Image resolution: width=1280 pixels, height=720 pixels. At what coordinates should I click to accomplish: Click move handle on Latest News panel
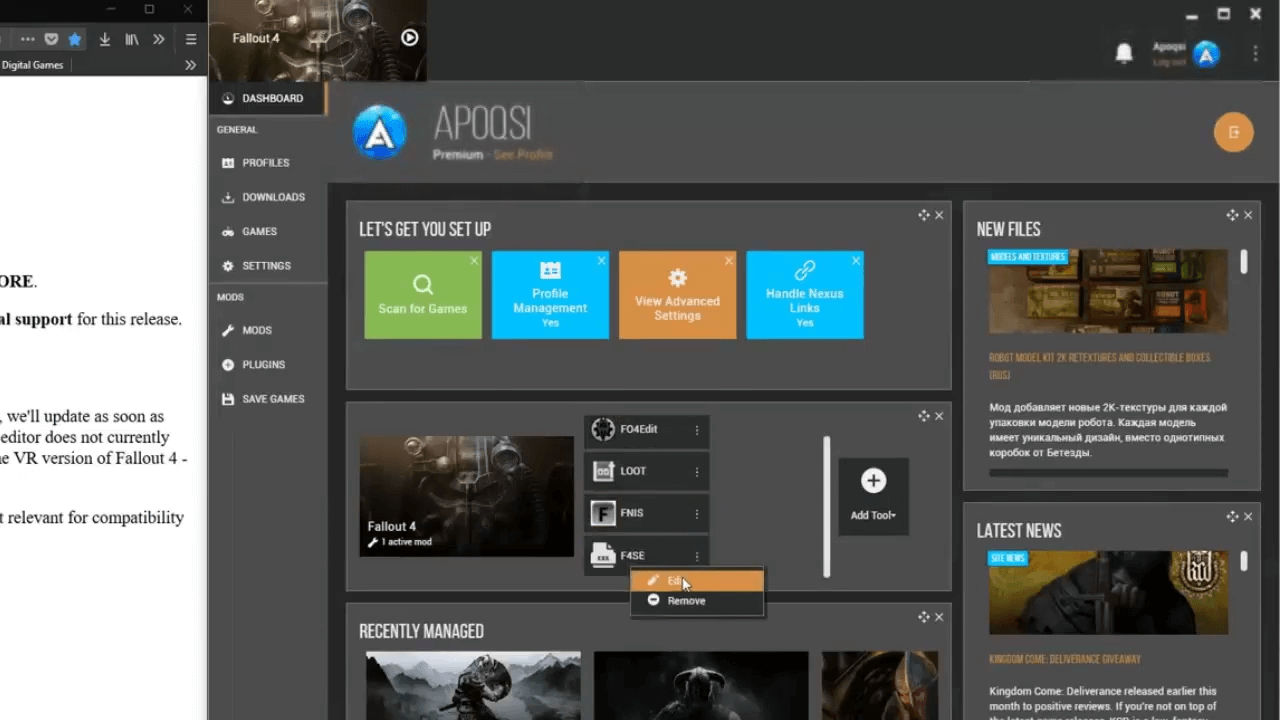pos(1233,517)
